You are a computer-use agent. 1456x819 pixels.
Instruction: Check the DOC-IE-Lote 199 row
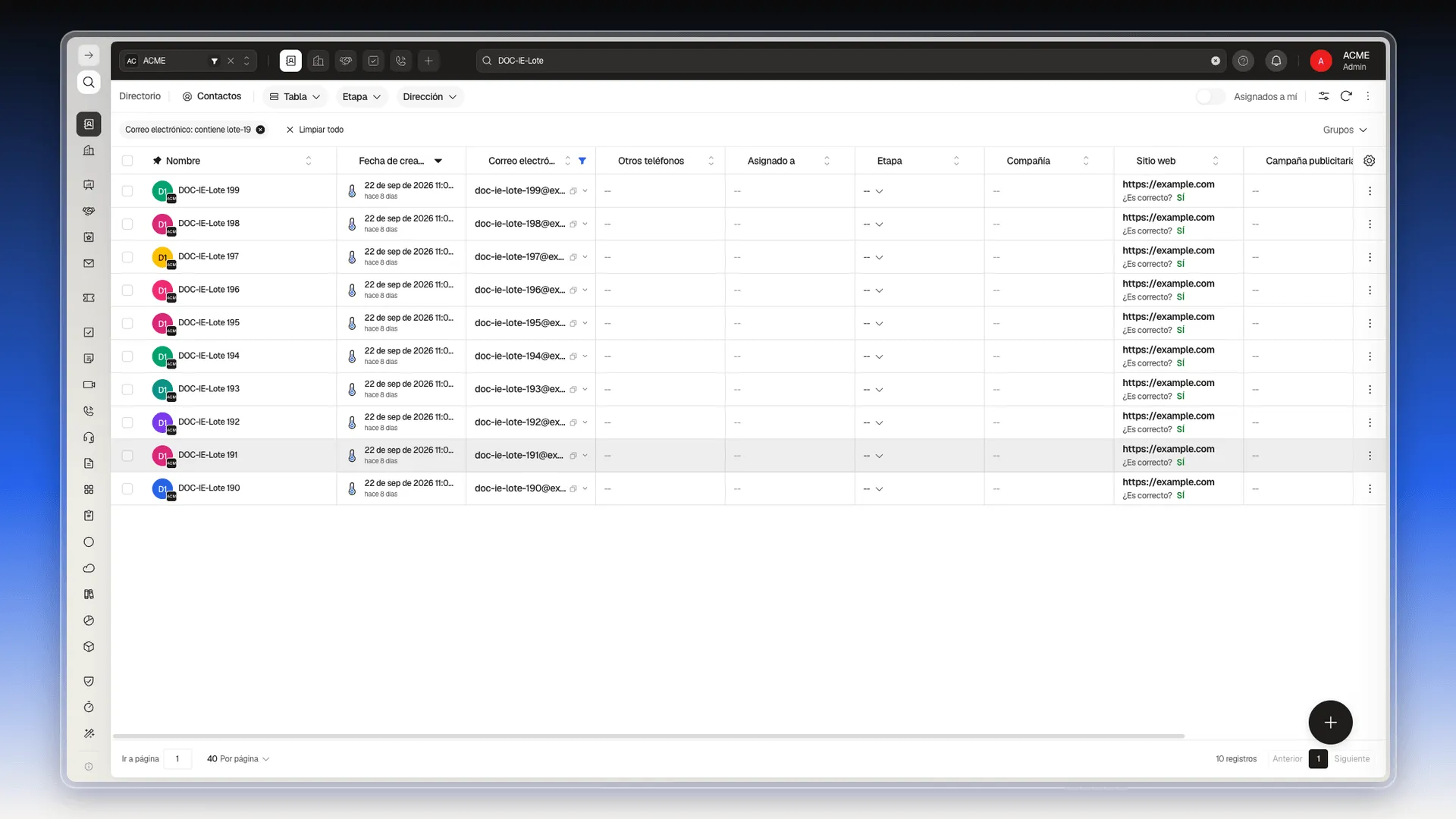click(x=127, y=191)
